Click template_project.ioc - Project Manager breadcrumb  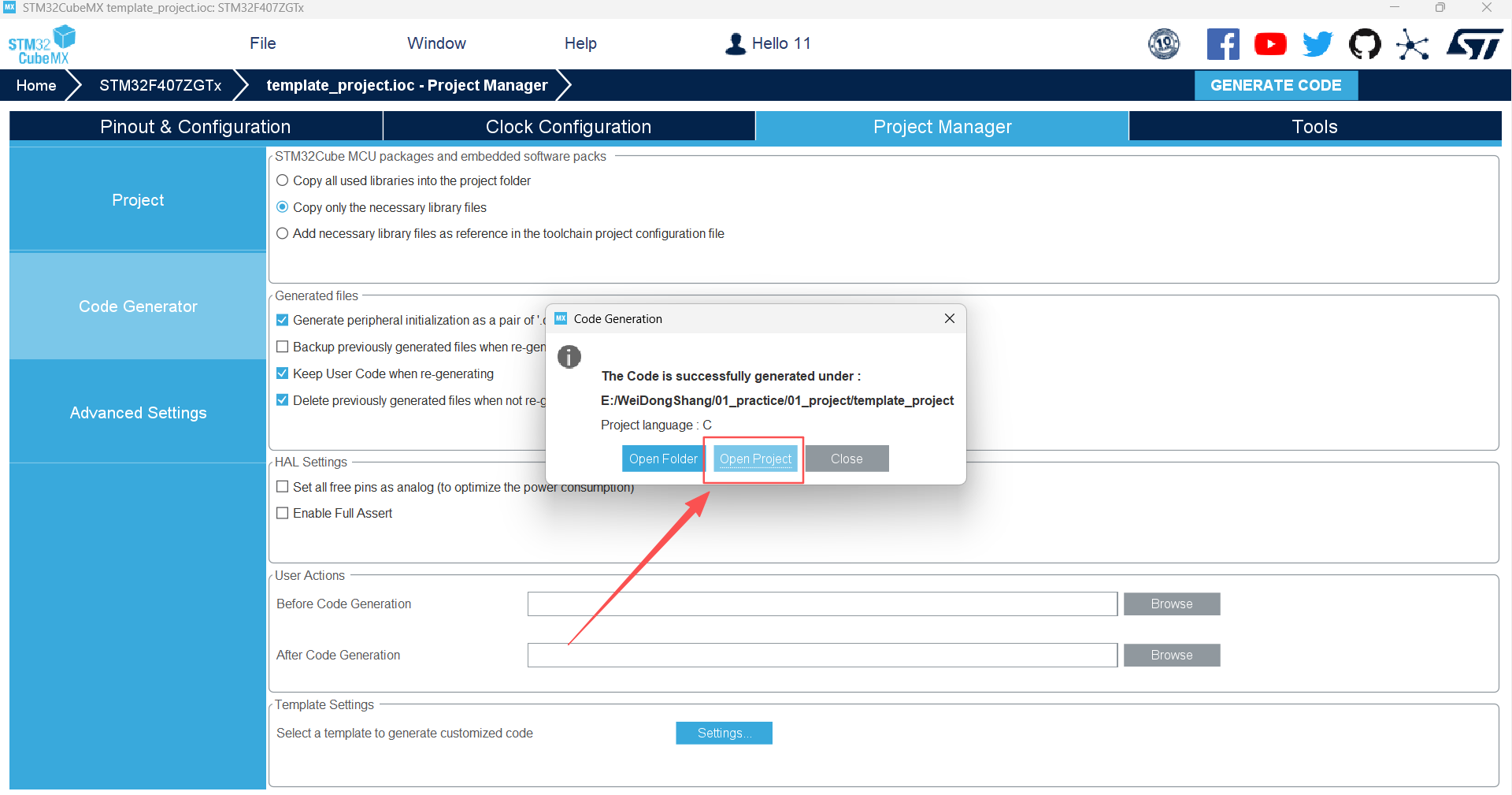click(407, 85)
